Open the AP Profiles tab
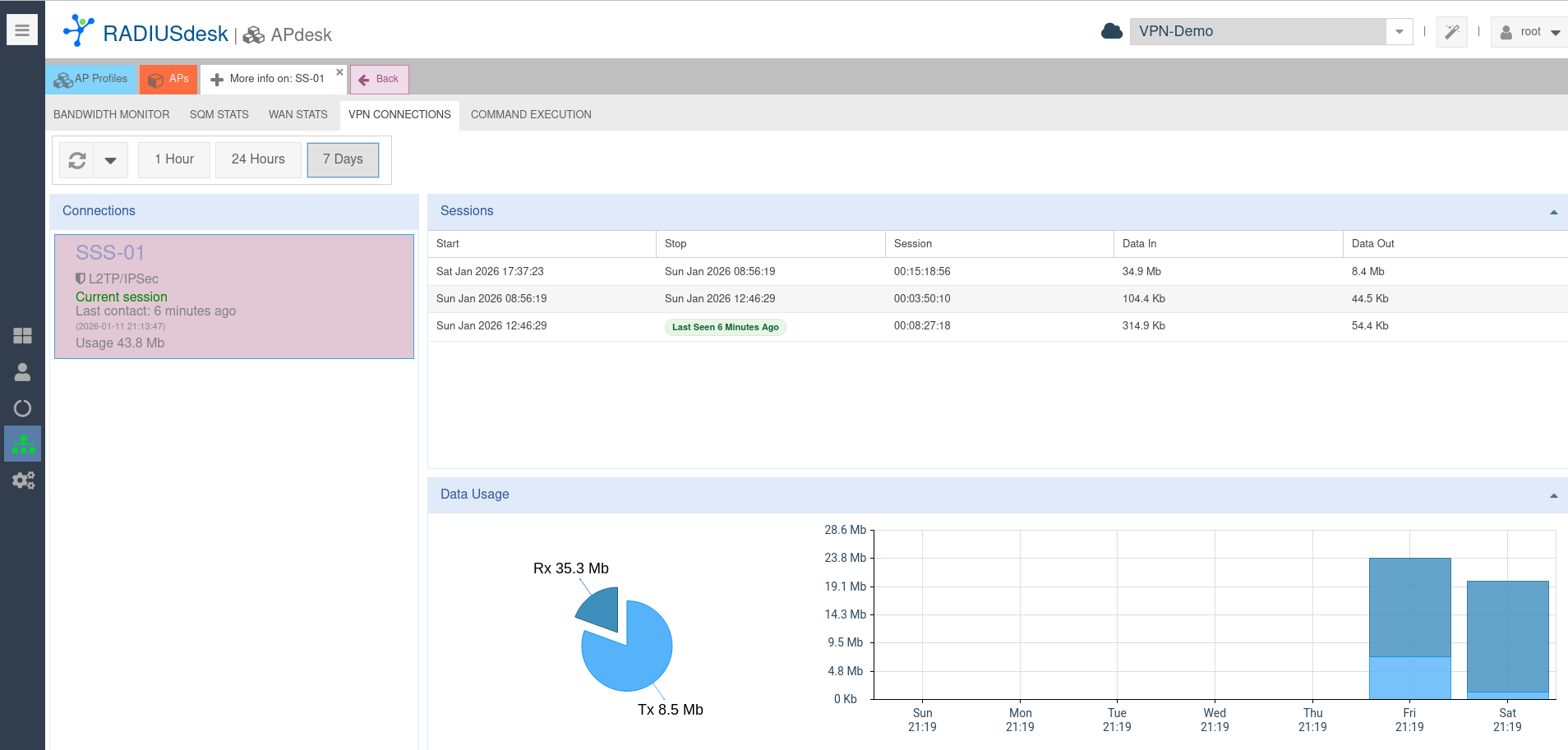Viewport: 1568px width, 750px height. (x=91, y=79)
